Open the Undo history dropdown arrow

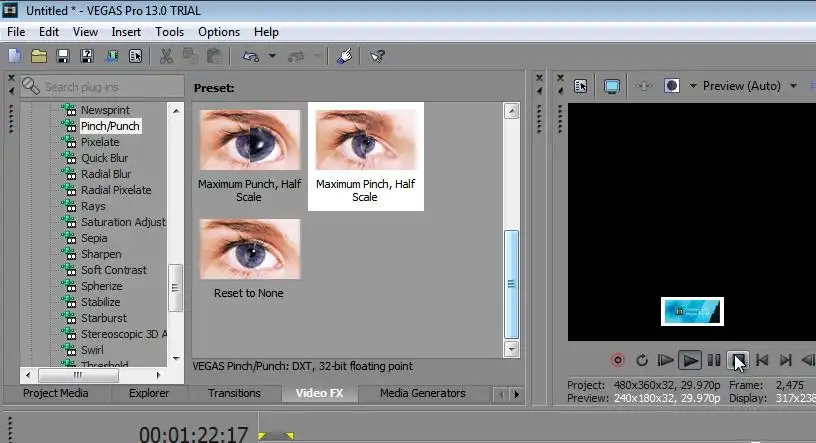coord(272,56)
